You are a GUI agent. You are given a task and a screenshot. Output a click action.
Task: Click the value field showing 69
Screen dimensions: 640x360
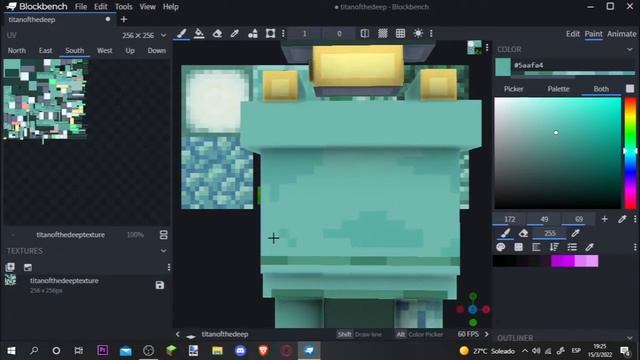tap(579, 219)
